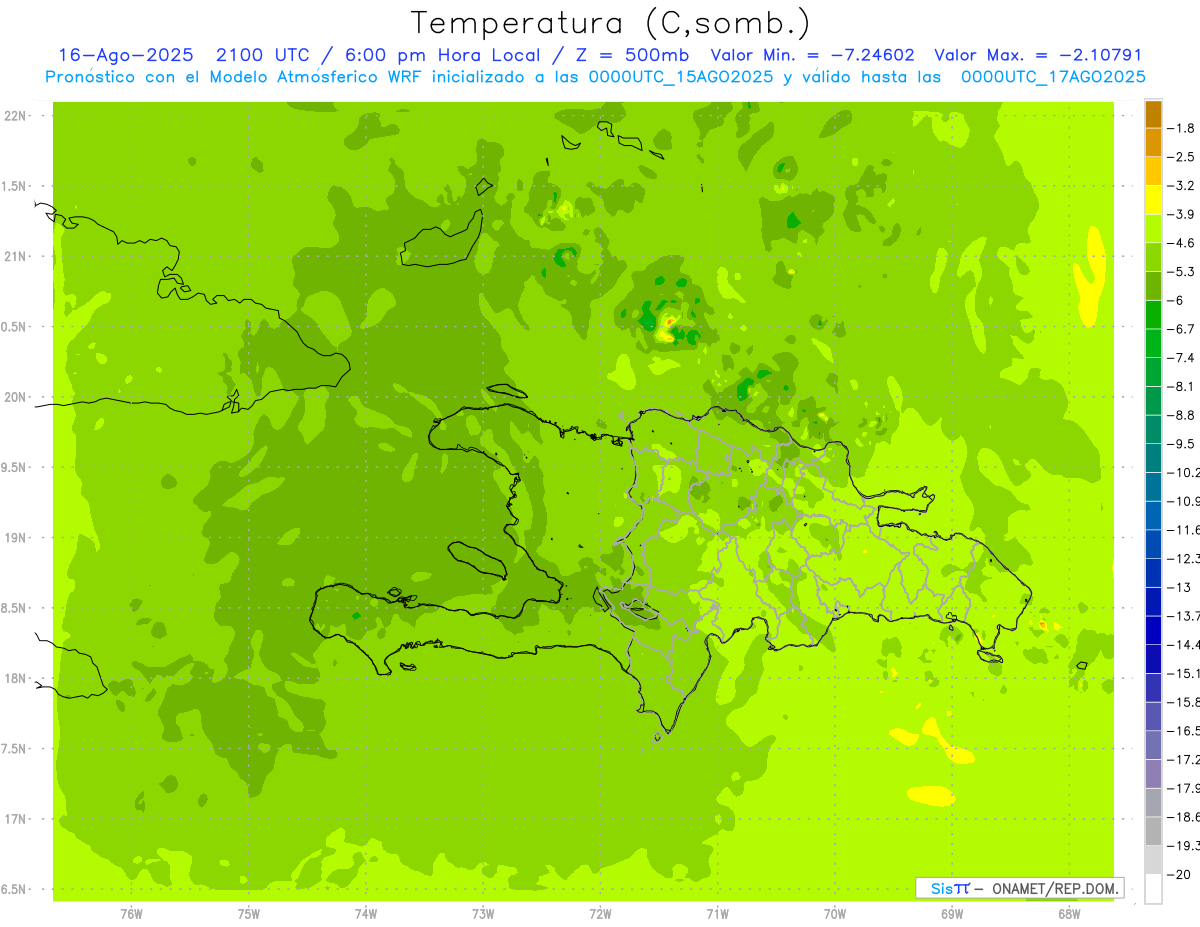Click the "73W" longitude label

coord(483,914)
